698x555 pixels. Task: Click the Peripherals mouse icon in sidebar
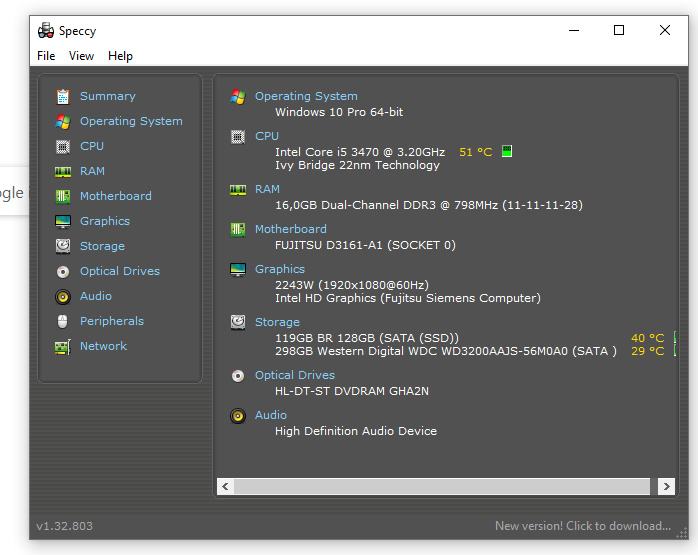pos(63,321)
